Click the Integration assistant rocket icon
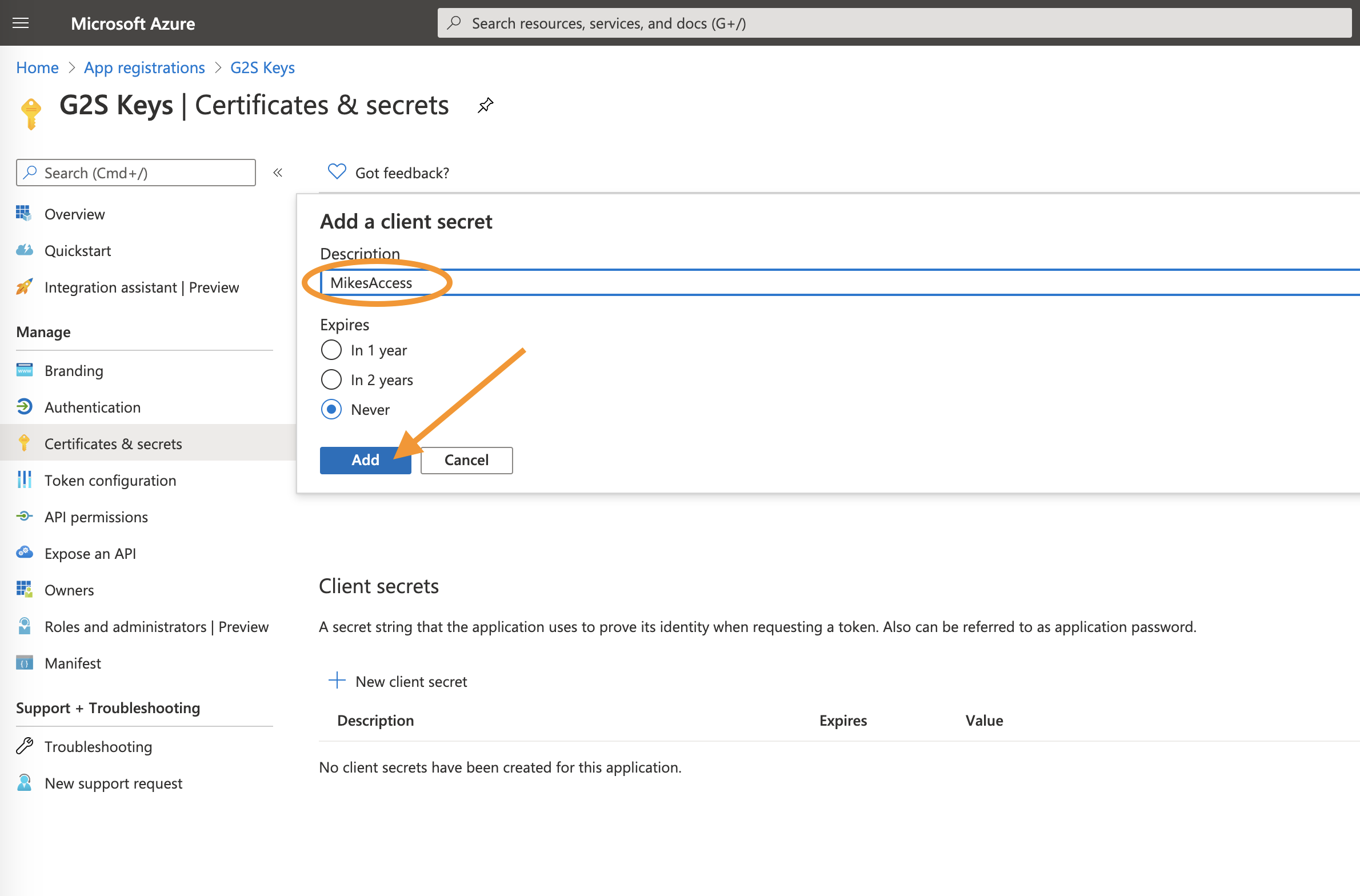 (24, 286)
